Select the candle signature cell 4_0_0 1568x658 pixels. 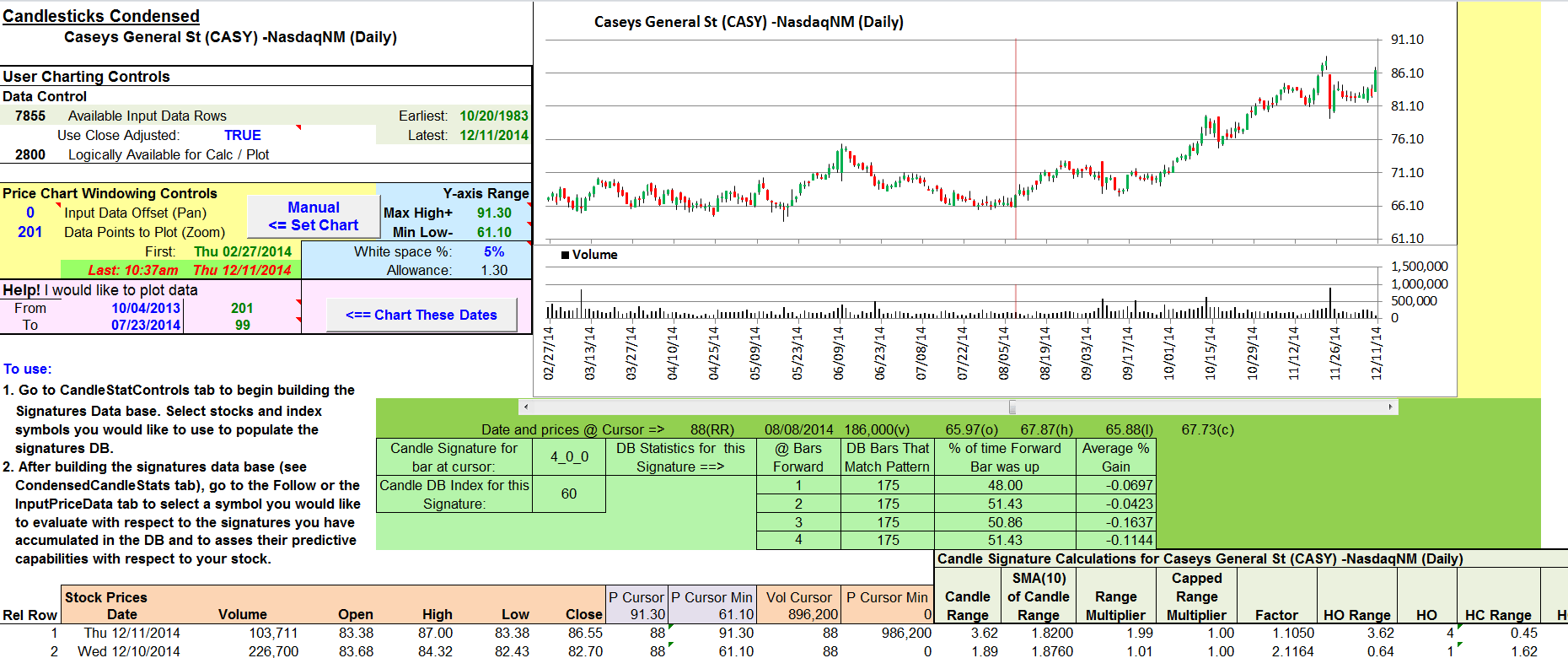click(569, 456)
